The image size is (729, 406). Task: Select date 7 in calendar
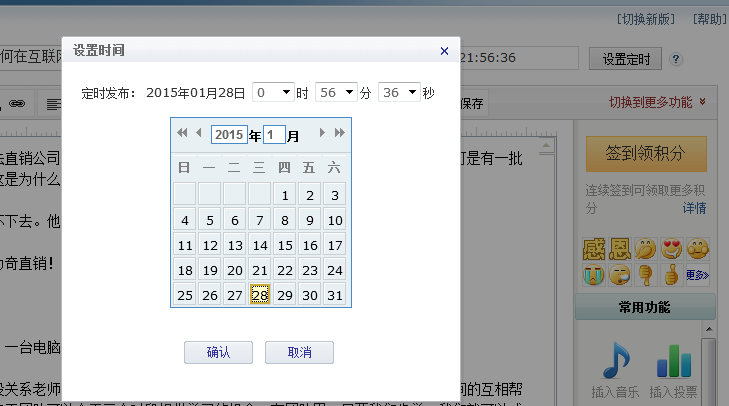[260, 220]
